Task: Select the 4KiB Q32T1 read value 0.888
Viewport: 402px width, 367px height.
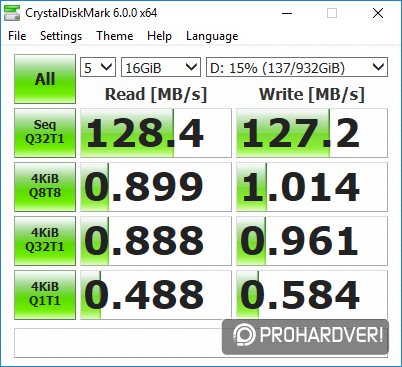Action: click(x=156, y=241)
